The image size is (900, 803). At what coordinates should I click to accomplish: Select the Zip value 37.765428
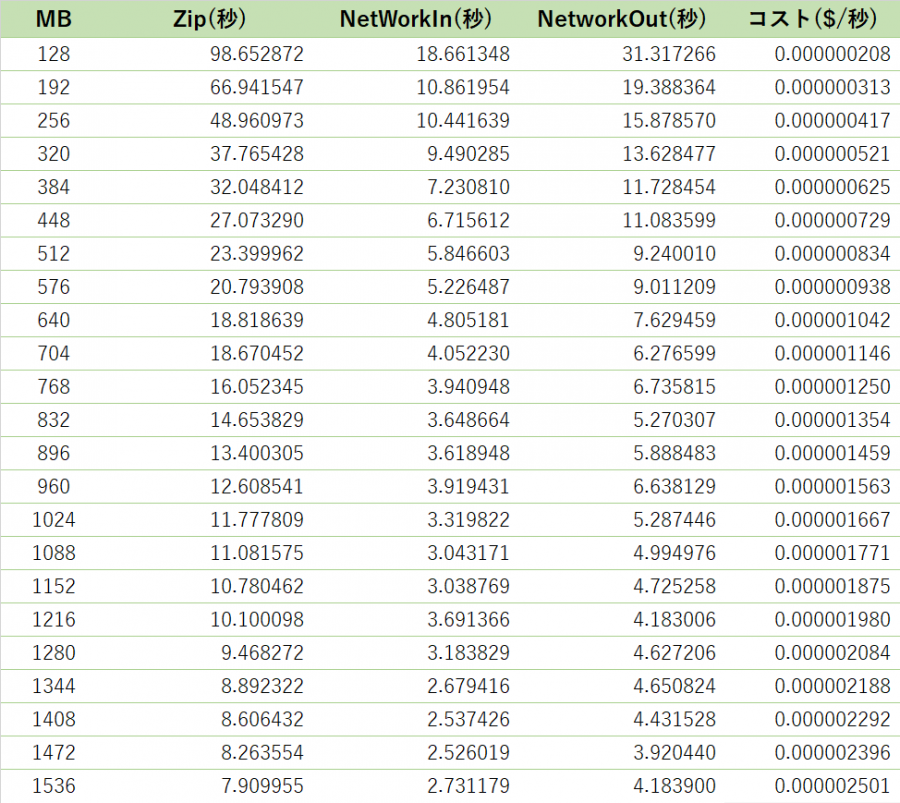[257, 154]
